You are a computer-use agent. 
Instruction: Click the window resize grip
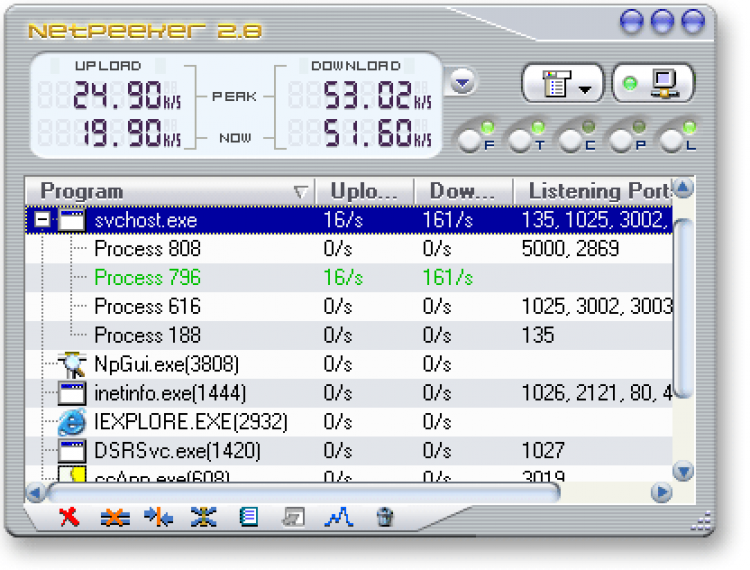701,521
